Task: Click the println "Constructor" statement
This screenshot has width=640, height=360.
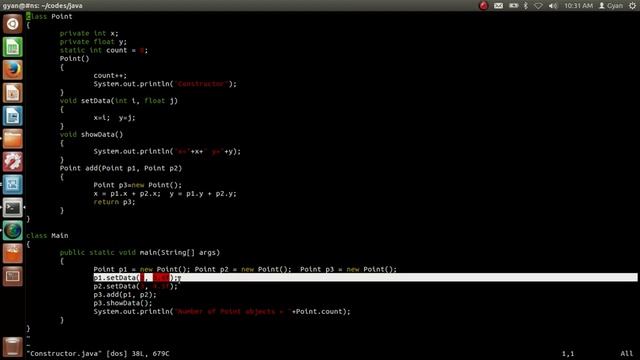Action: click(165, 84)
